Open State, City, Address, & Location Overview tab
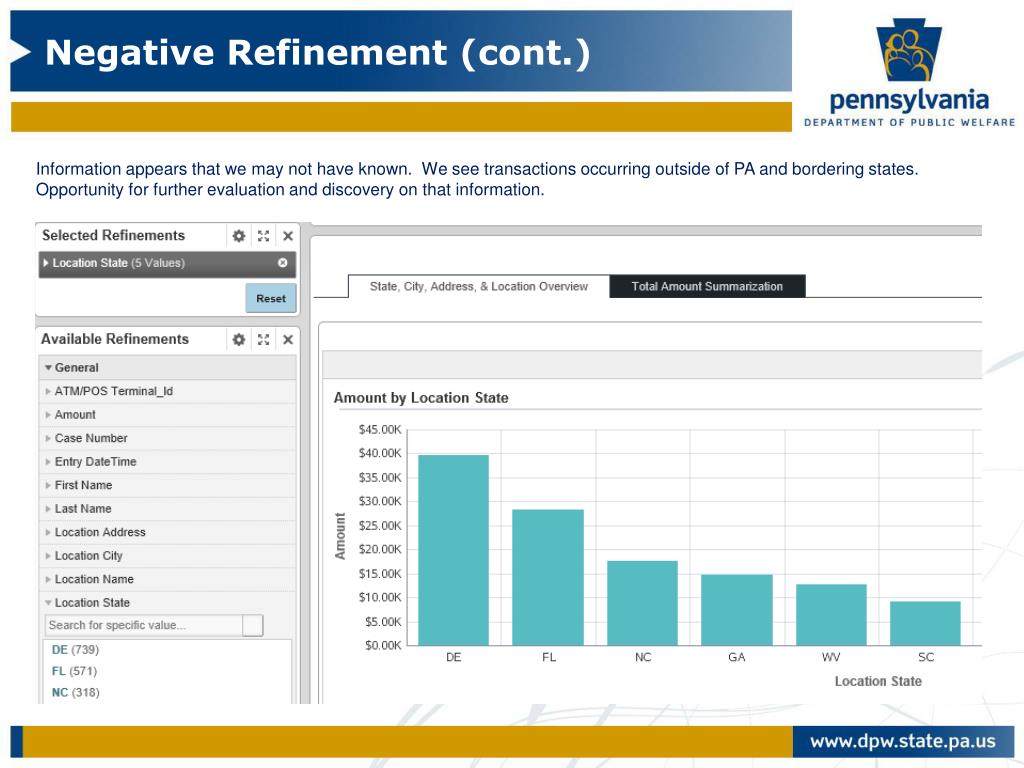 point(479,286)
